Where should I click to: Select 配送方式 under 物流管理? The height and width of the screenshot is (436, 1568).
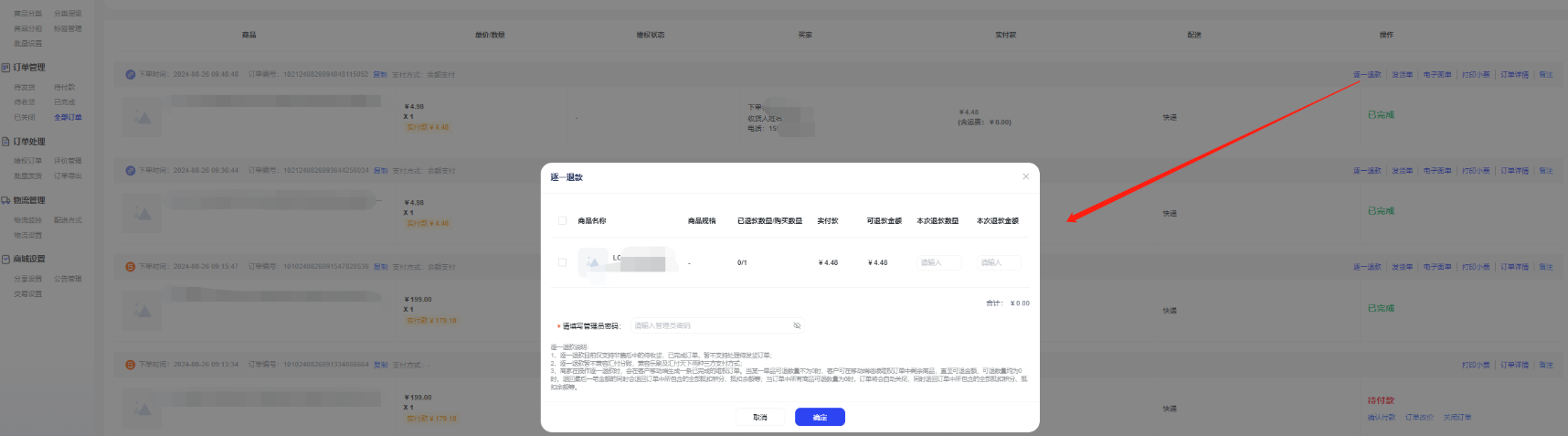pyautogui.click(x=68, y=220)
